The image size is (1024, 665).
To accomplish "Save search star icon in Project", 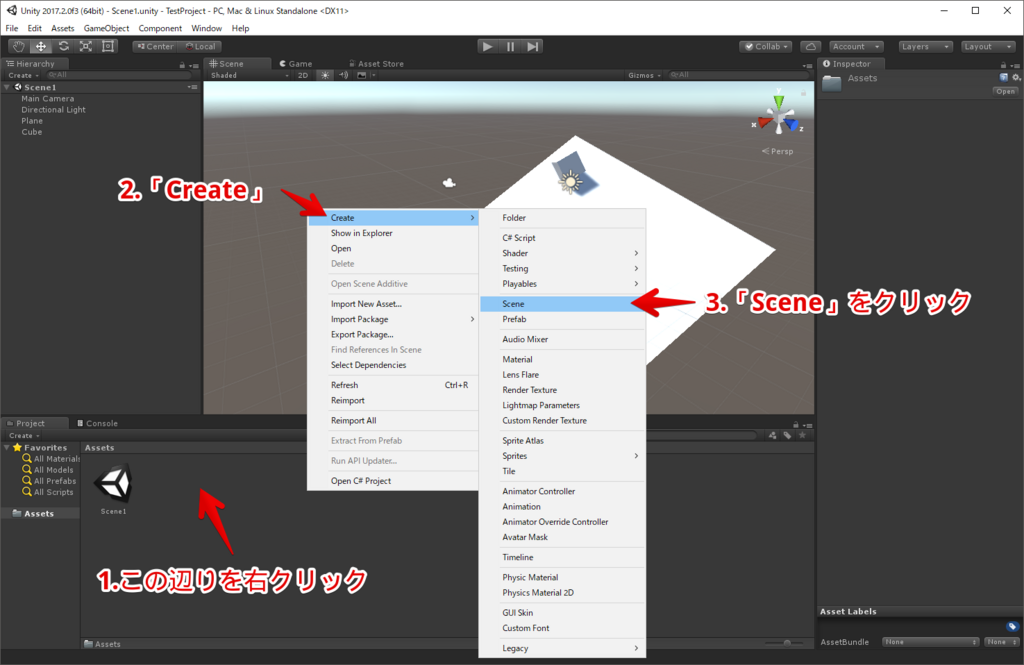I will click(803, 435).
